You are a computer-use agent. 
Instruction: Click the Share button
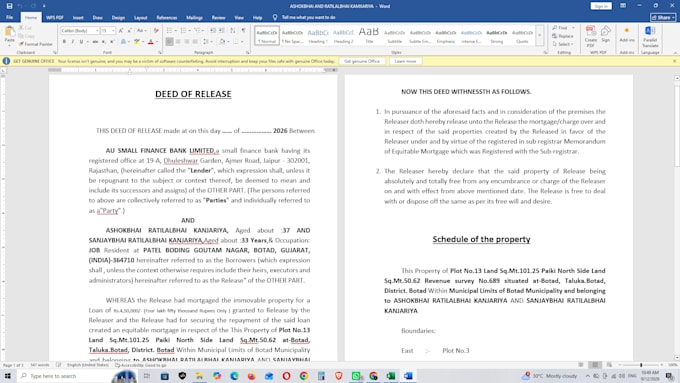pyautogui.click(x=663, y=17)
